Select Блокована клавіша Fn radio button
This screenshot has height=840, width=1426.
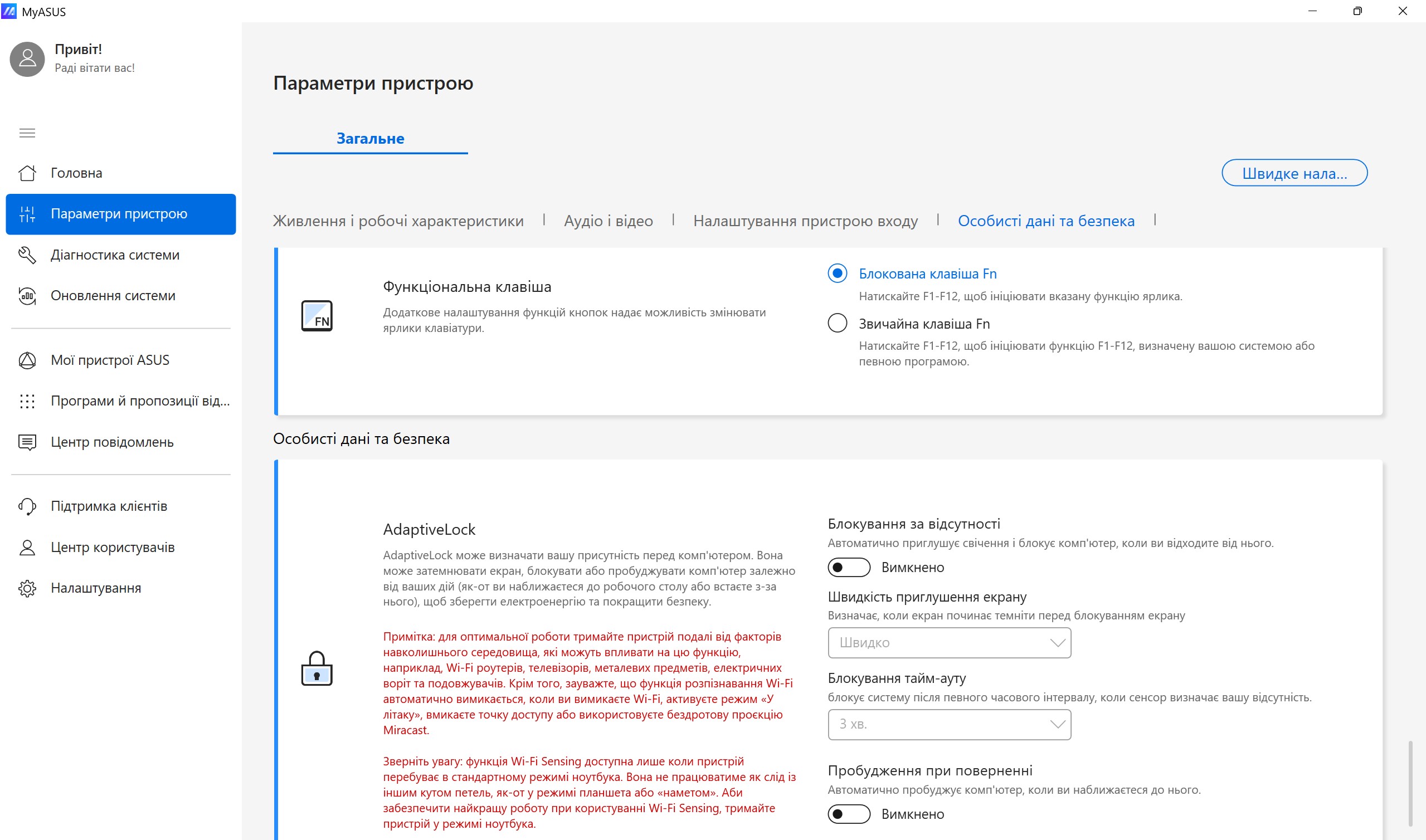coord(837,274)
